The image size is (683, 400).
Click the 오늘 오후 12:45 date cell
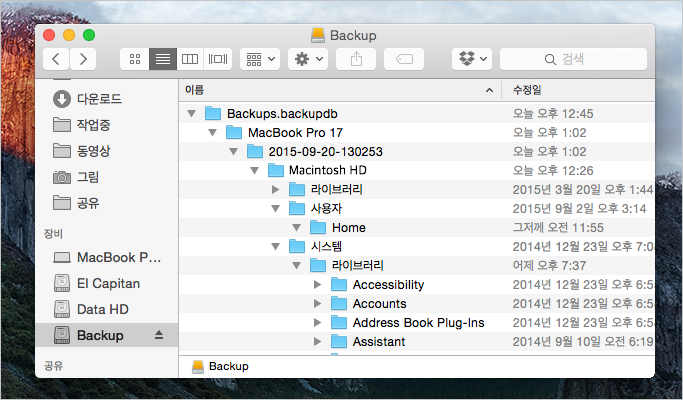coord(553,114)
